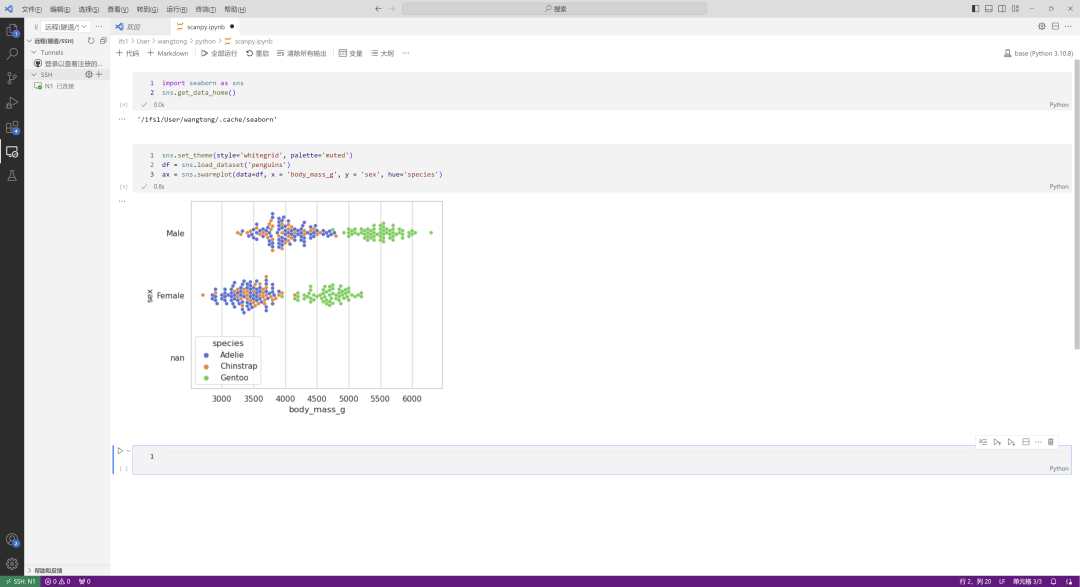
Task: Open the 查看 (View) menu
Action: [118, 9]
